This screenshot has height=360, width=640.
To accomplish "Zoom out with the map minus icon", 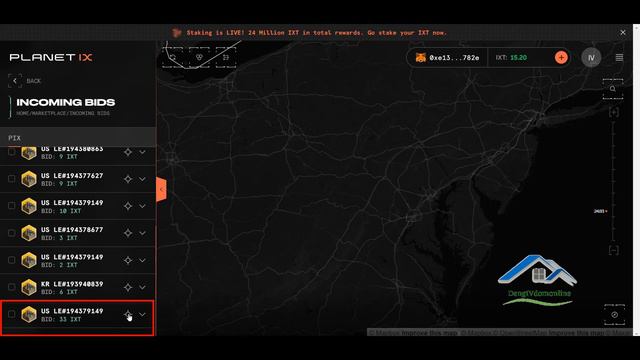I will (613, 250).
